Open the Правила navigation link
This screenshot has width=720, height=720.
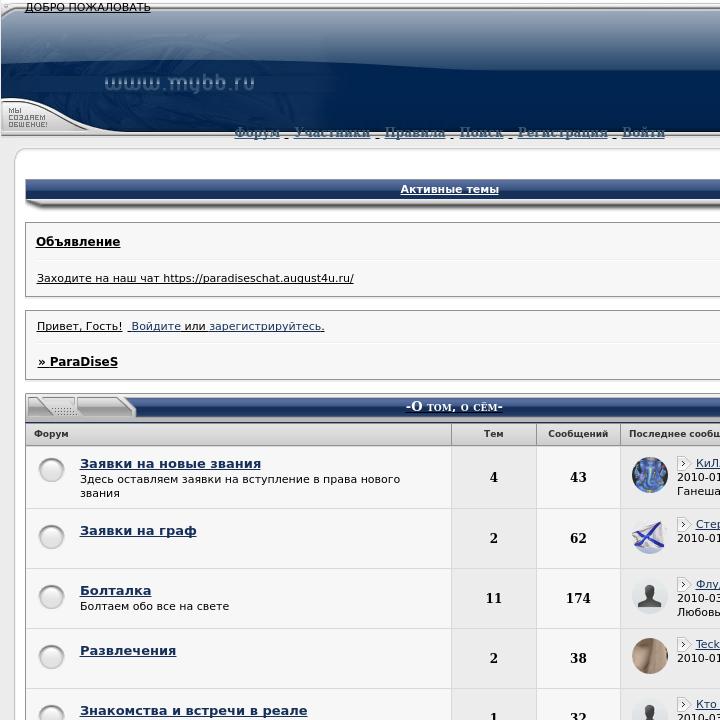click(415, 133)
